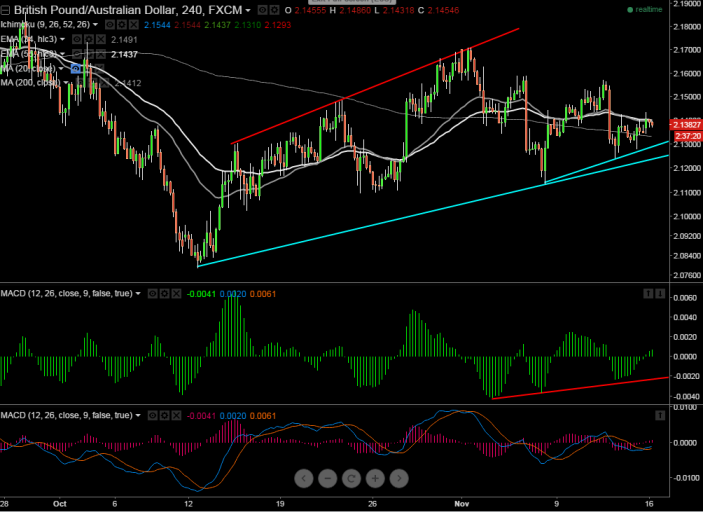Delete the second MACD indicator
Viewport: 703px width, 512px height.
coord(176,414)
